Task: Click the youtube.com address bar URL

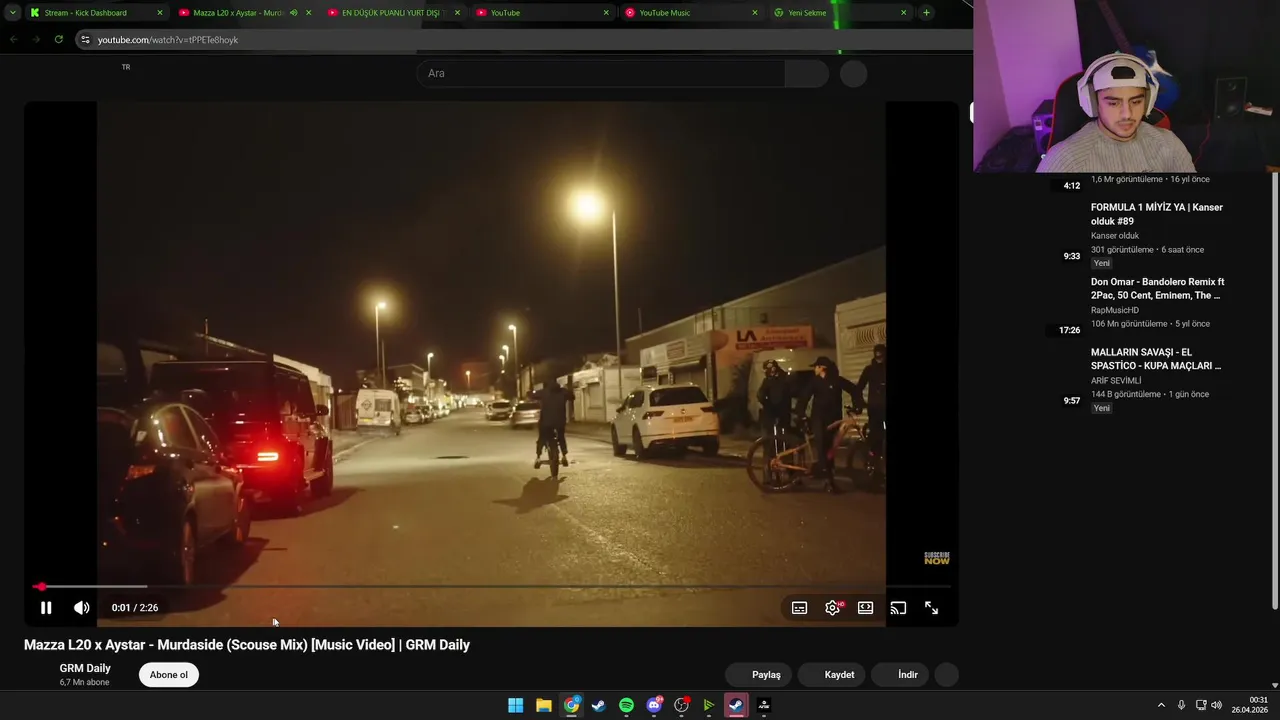Action: (168, 40)
